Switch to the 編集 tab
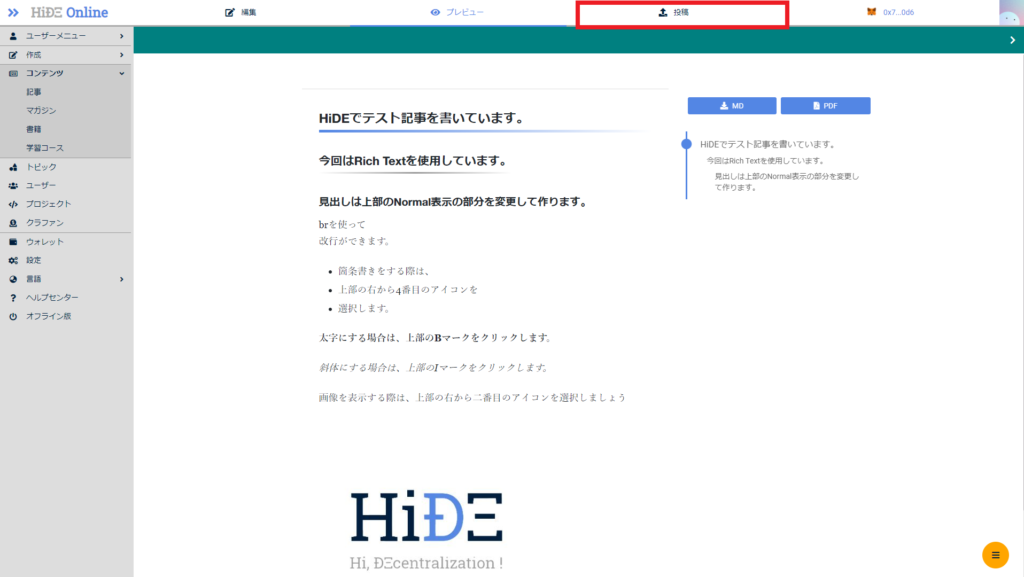Image resolution: width=1024 pixels, height=577 pixels. pos(241,12)
